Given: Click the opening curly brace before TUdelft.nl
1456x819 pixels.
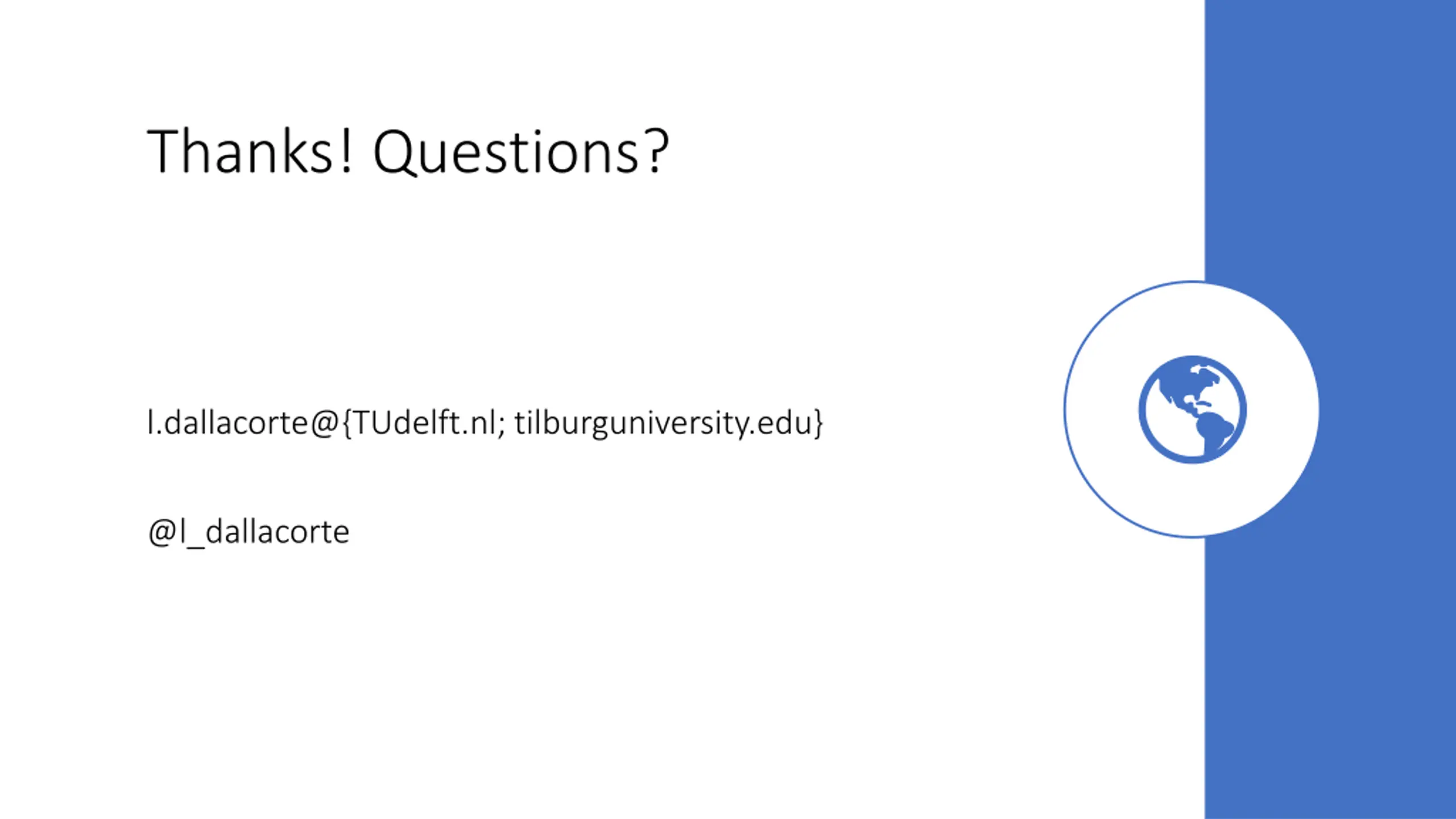Looking at the screenshot, I should [x=347, y=423].
